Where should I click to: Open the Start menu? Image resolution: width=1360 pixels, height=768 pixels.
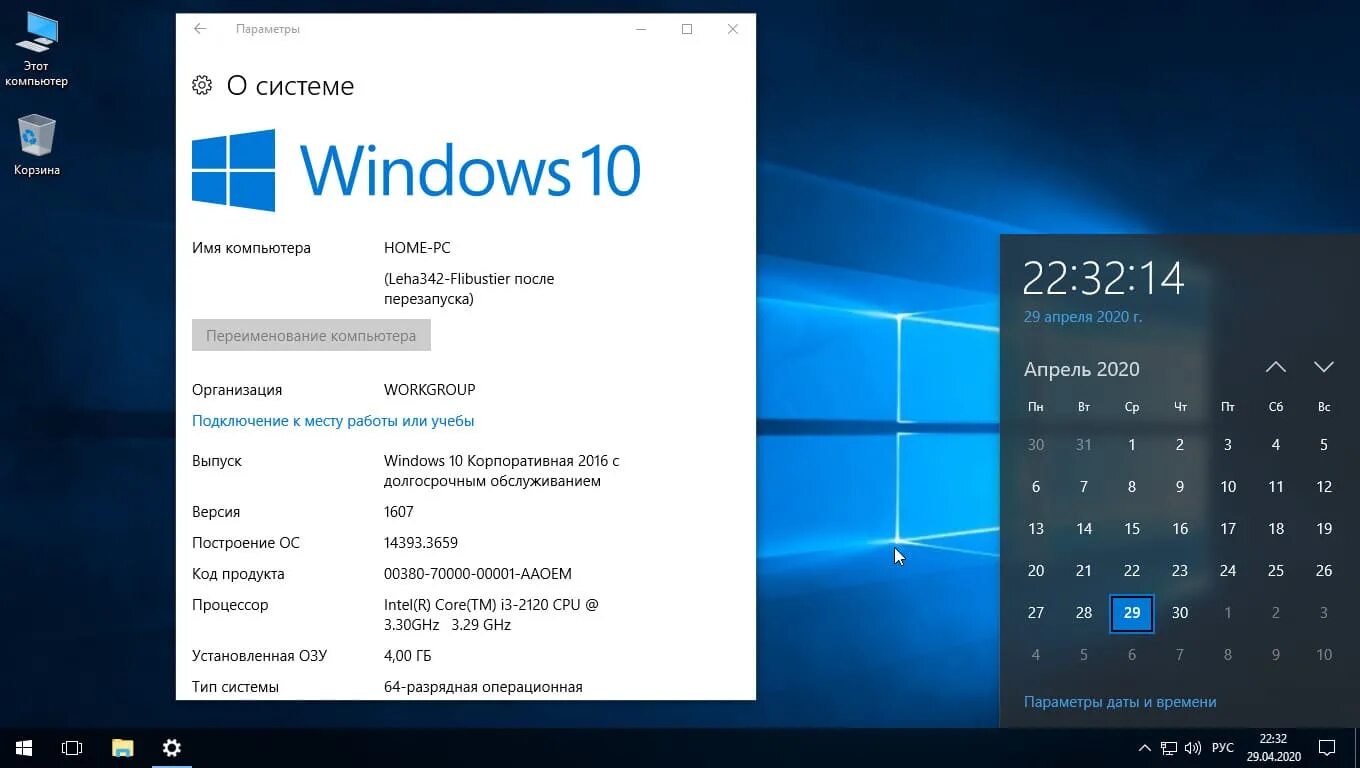pos(22,747)
